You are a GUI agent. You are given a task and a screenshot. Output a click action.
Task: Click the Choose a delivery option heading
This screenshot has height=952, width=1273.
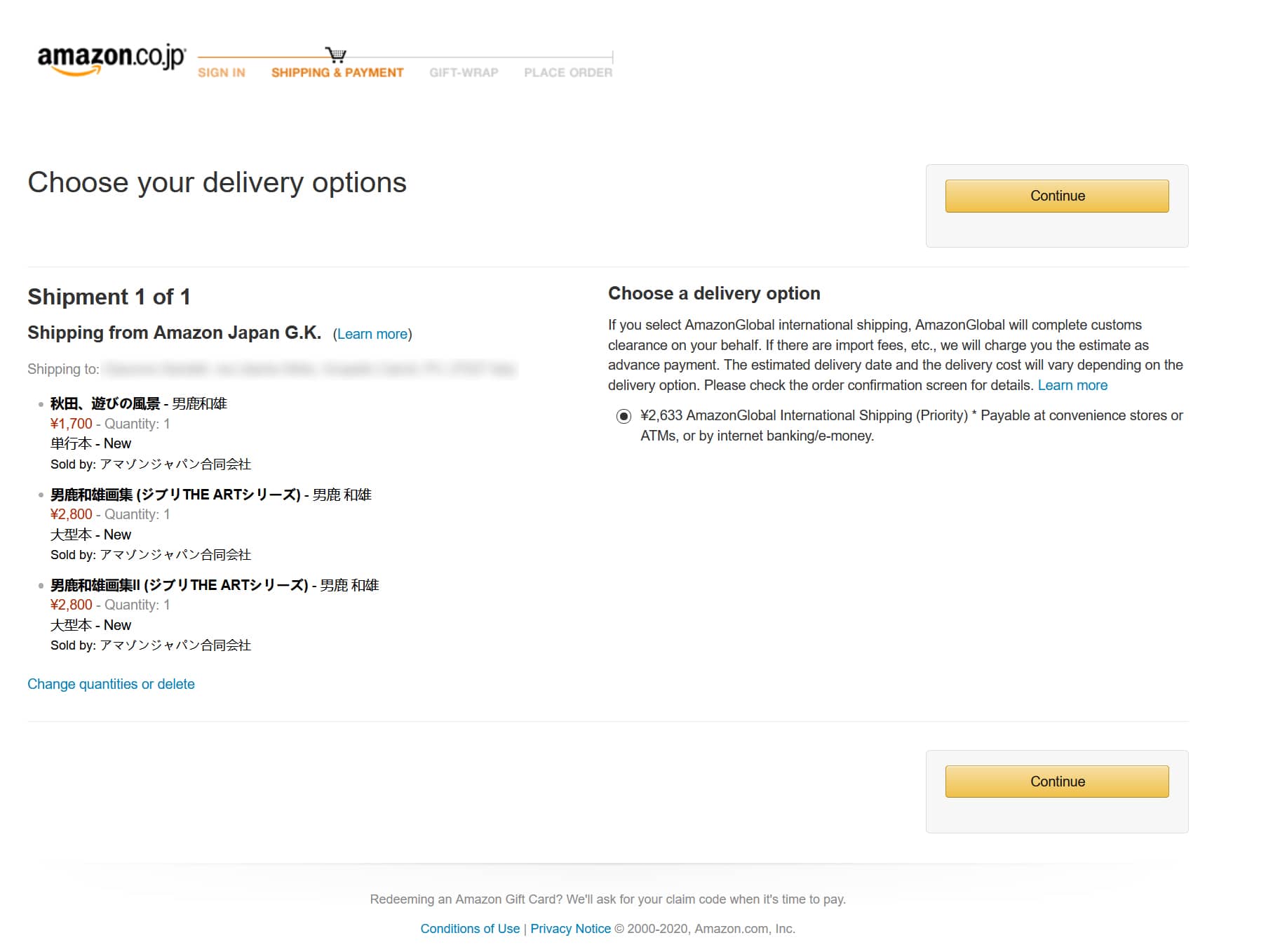[713, 293]
